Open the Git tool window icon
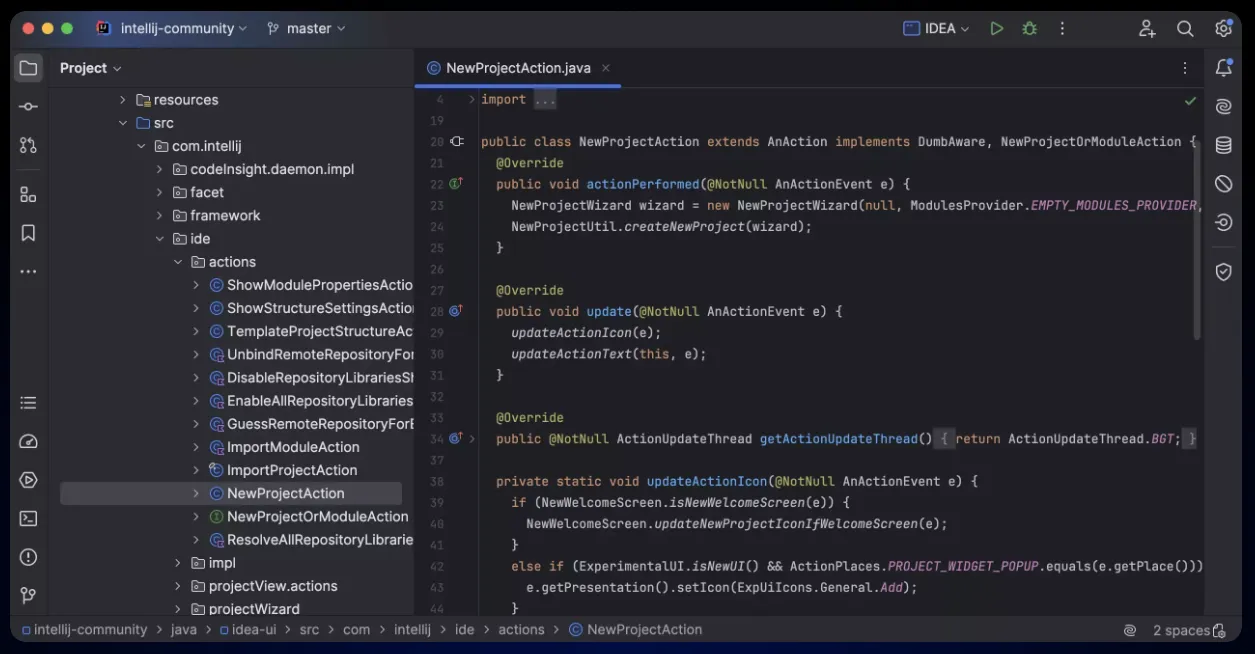 pyautogui.click(x=28, y=595)
